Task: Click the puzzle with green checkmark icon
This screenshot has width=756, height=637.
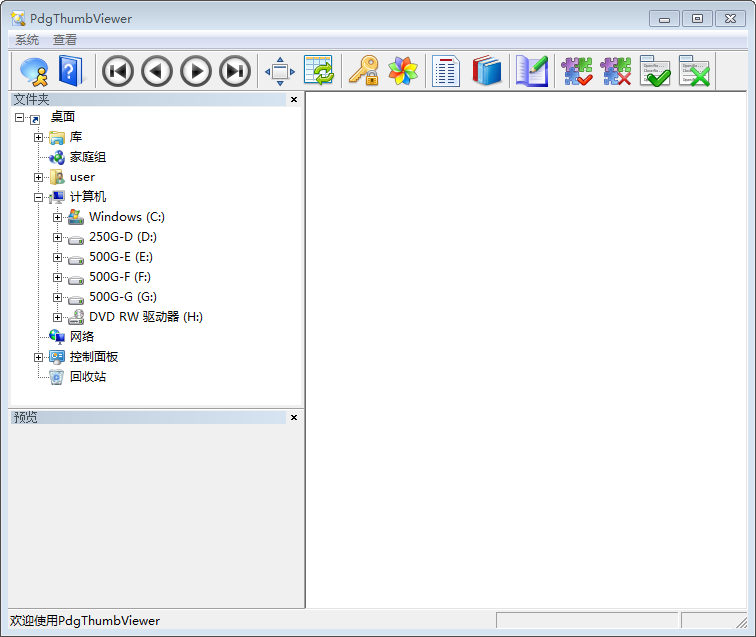Action: coord(577,71)
